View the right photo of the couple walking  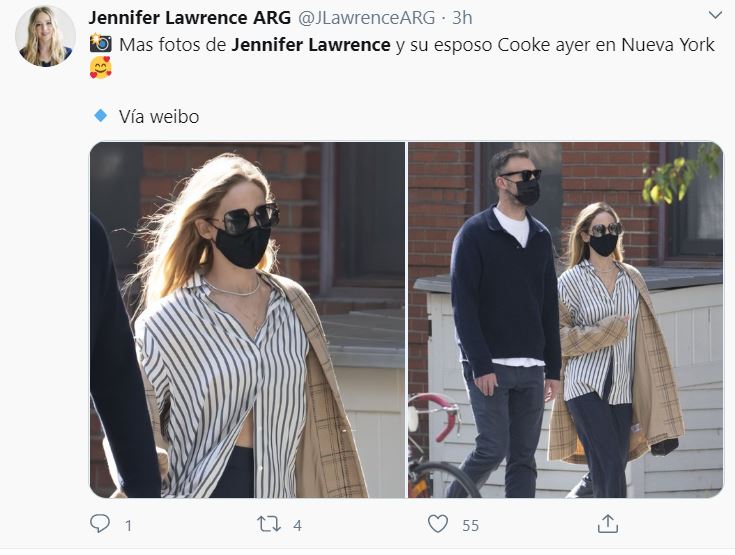pyautogui.click(x=565, y=320)
